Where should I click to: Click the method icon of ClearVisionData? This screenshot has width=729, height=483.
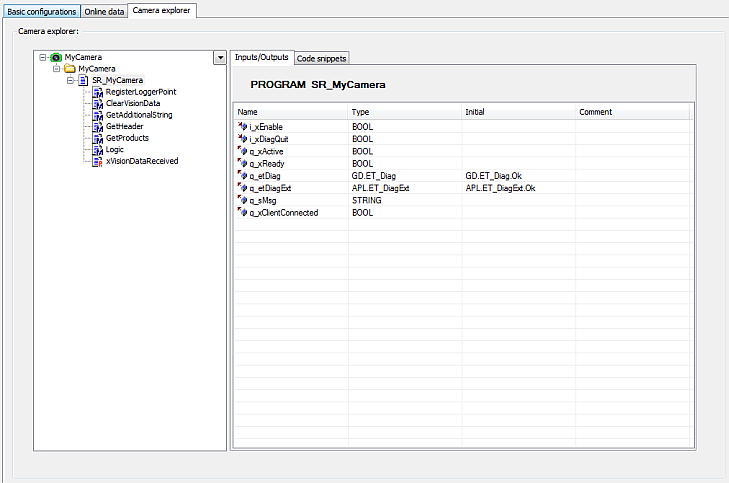pos(98,104)
